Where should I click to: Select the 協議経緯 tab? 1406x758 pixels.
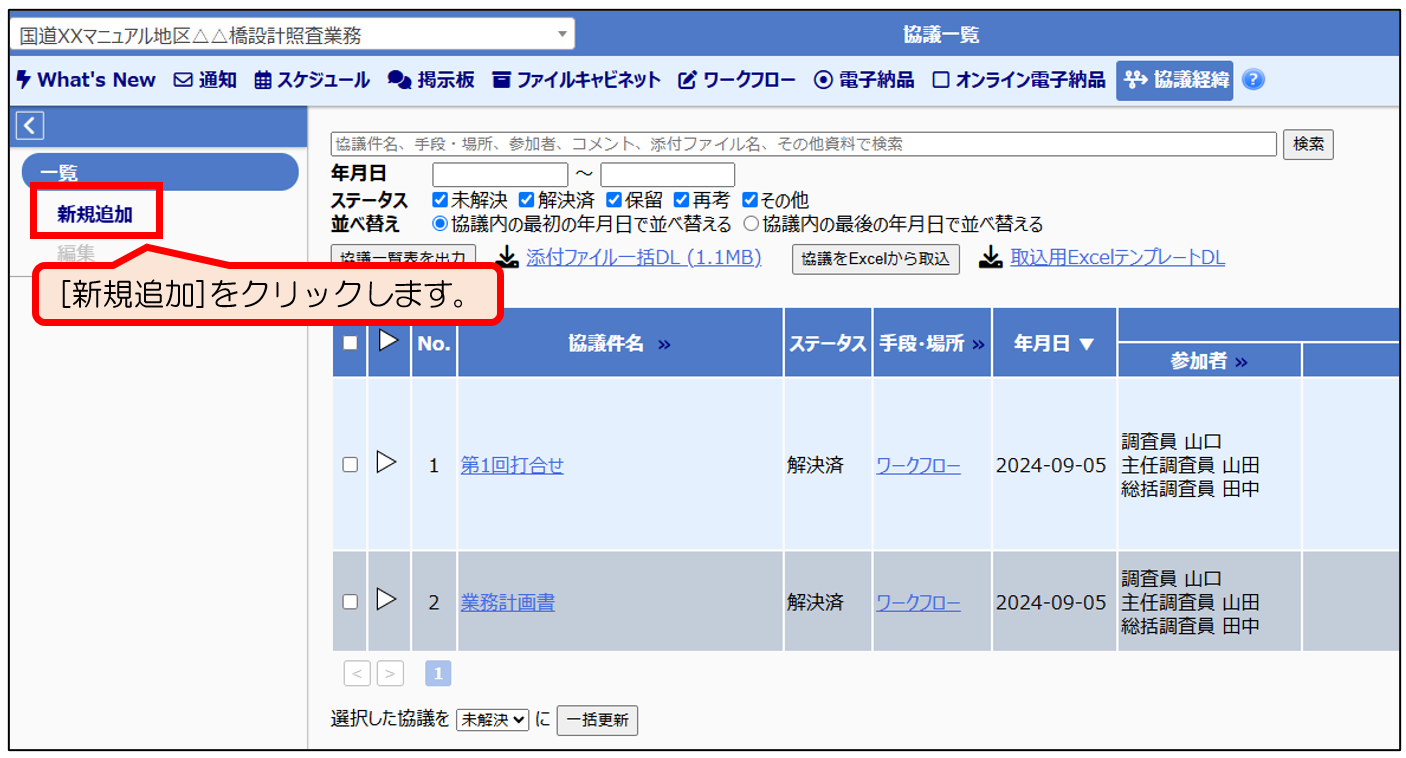pyautogui.click(x=1175, y=80)
